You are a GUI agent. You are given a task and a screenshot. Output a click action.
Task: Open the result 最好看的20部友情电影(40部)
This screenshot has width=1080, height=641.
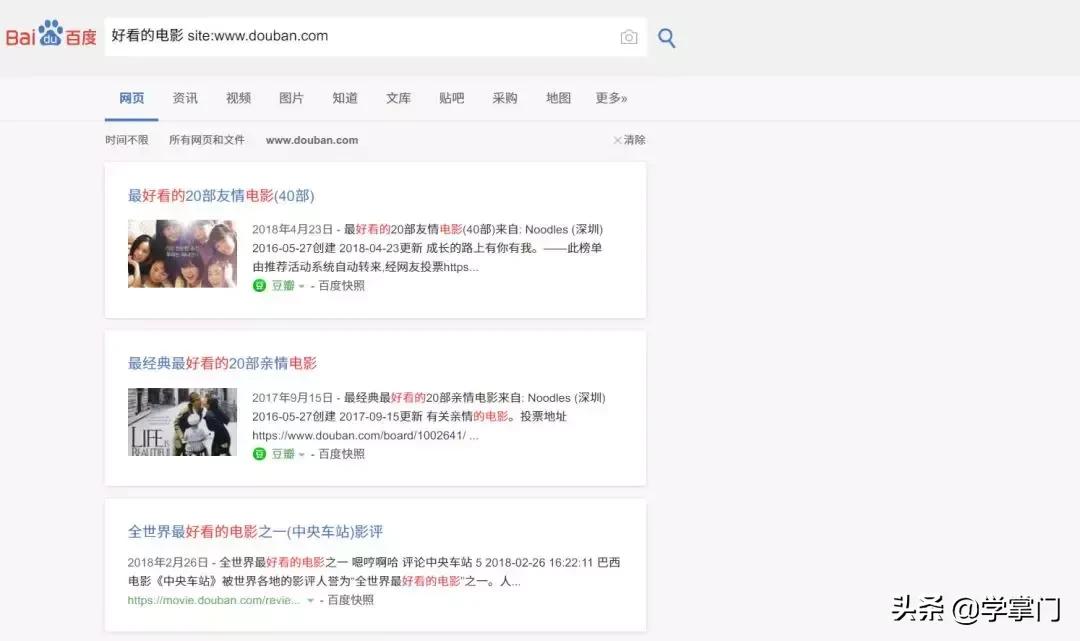point(221,196)
